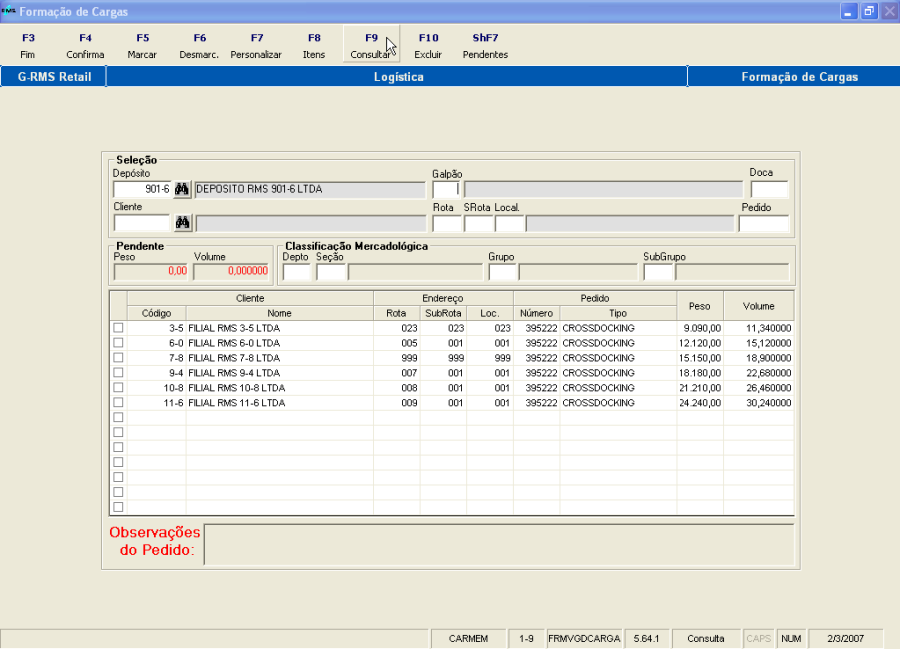Click the F10 Excluir button
The image size is (900, 649).
click(x=428, y=45)
